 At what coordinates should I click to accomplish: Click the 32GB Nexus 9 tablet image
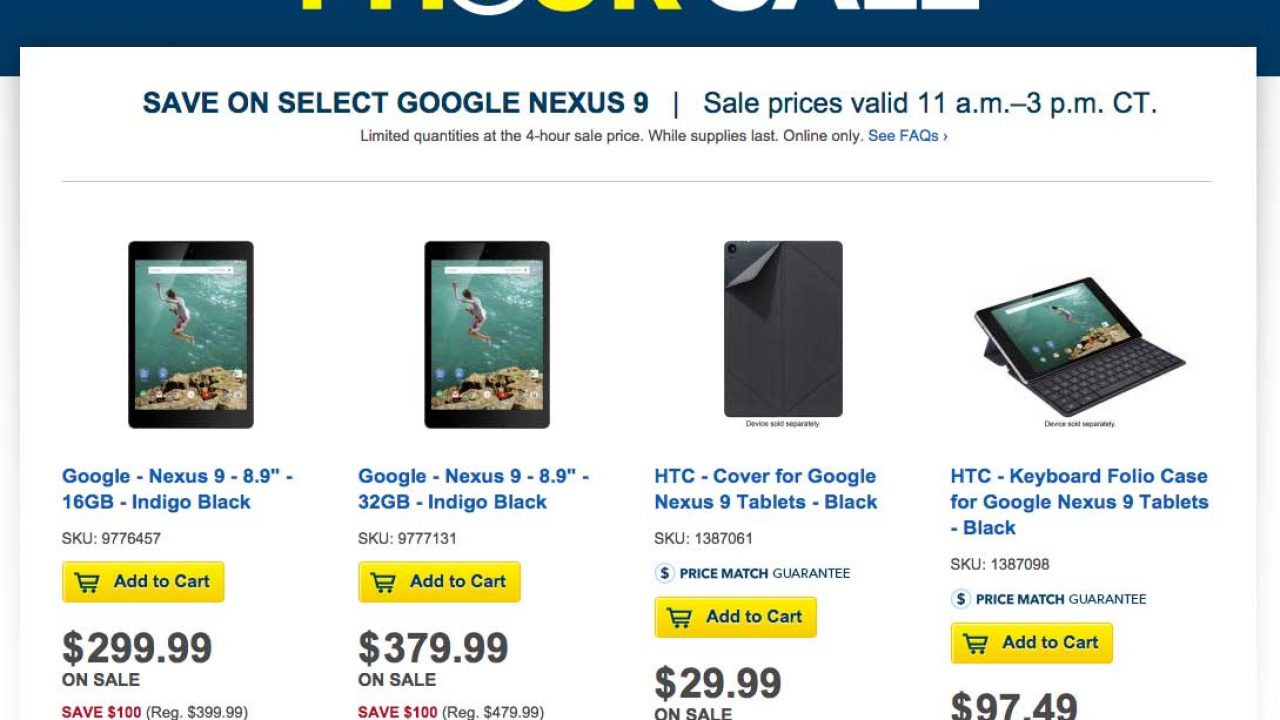pos(487,334)
